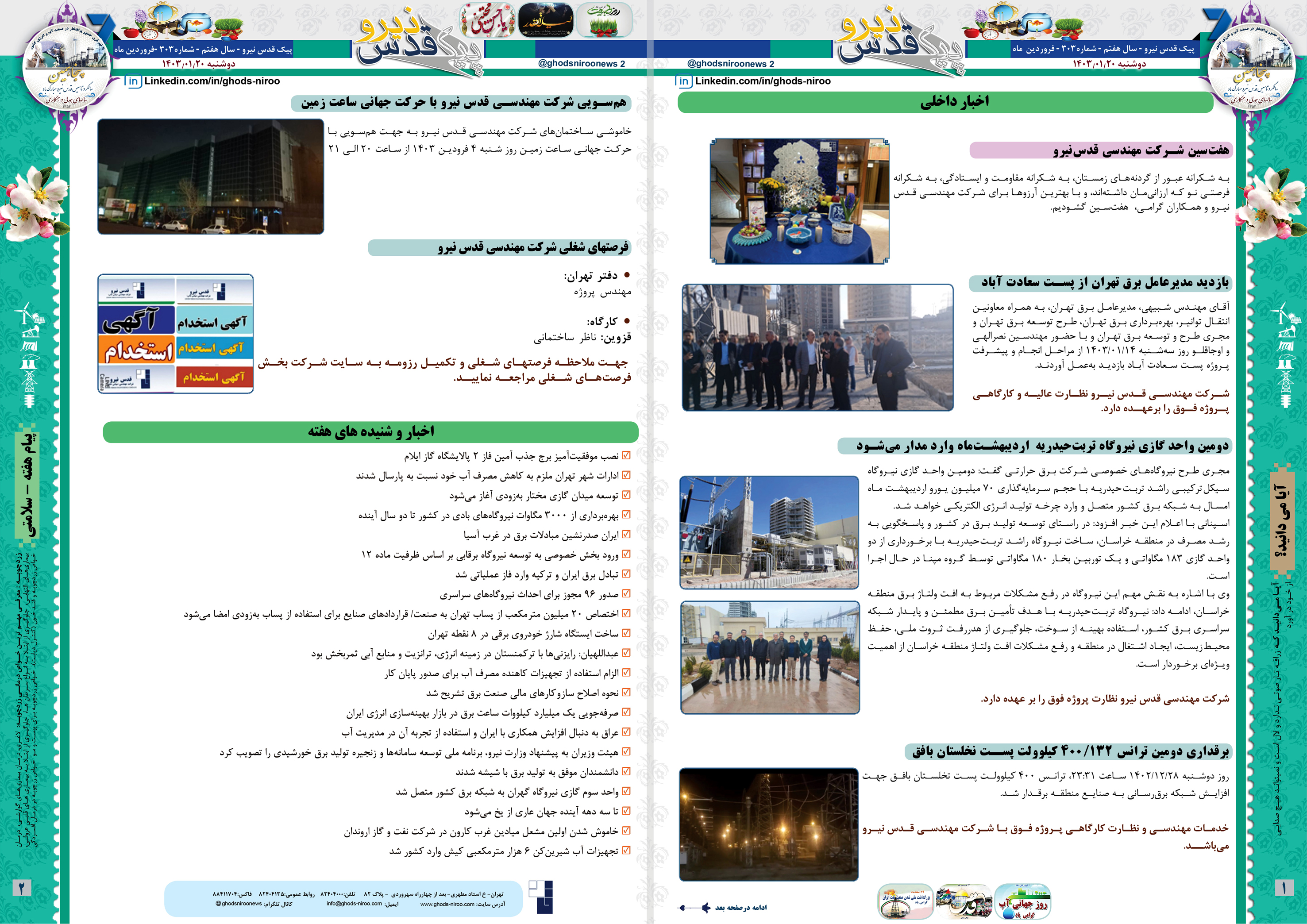The image size is (1307, 924).
Task: Click the Torbat Heydarieh power plant photo
Action: tap(769, 532)
